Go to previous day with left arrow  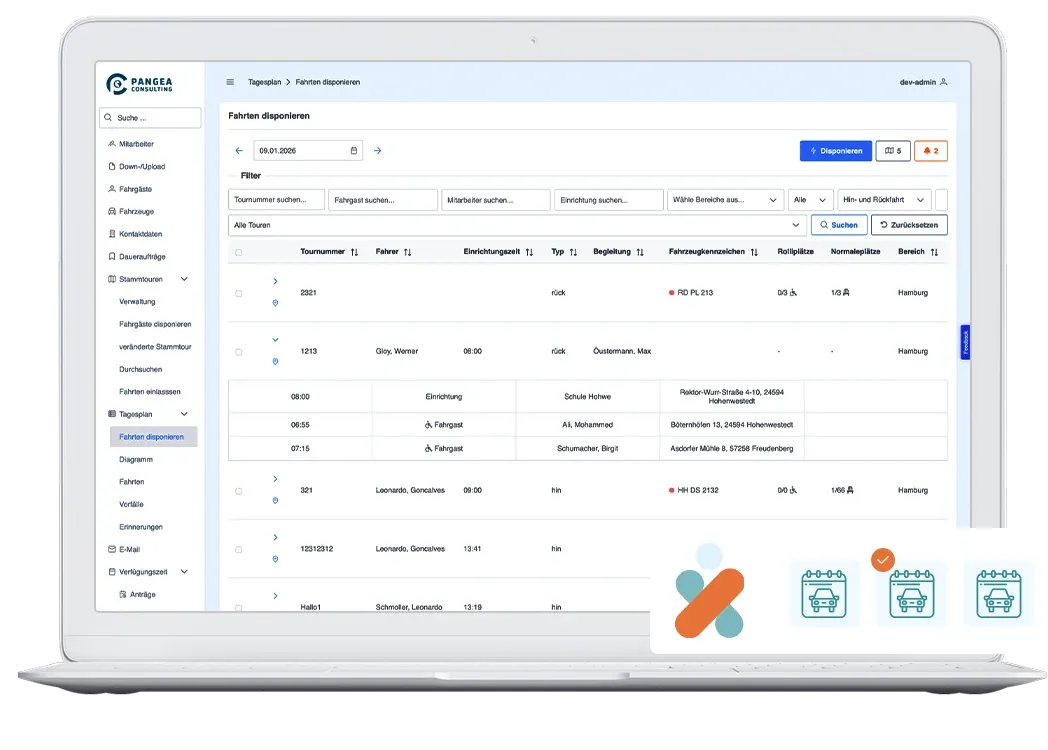click(x=239, y=151)
